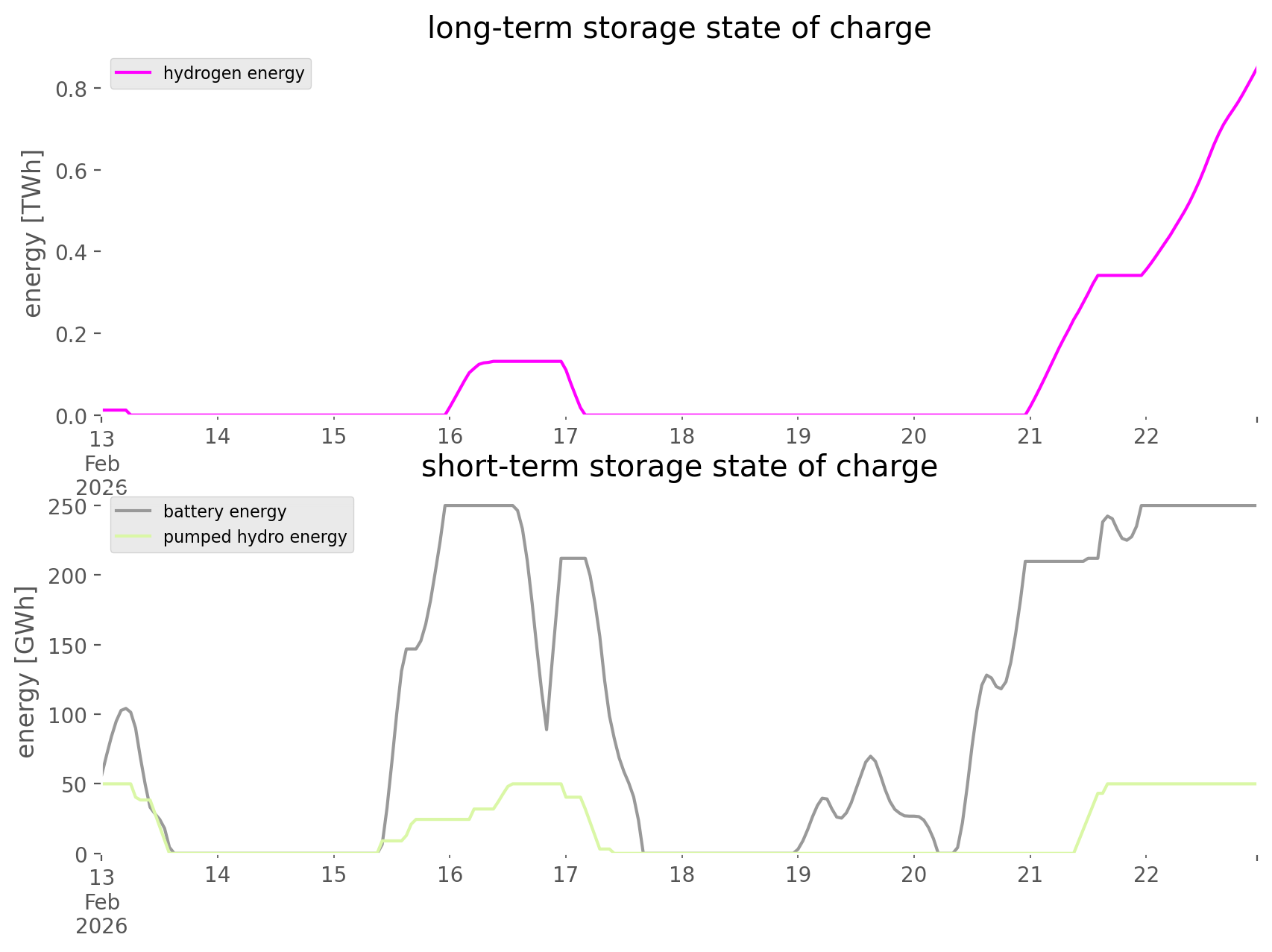Viewport: 1272px width, 952px height.
Task: Select the 'battery energy' legend label
Action: 224,511
